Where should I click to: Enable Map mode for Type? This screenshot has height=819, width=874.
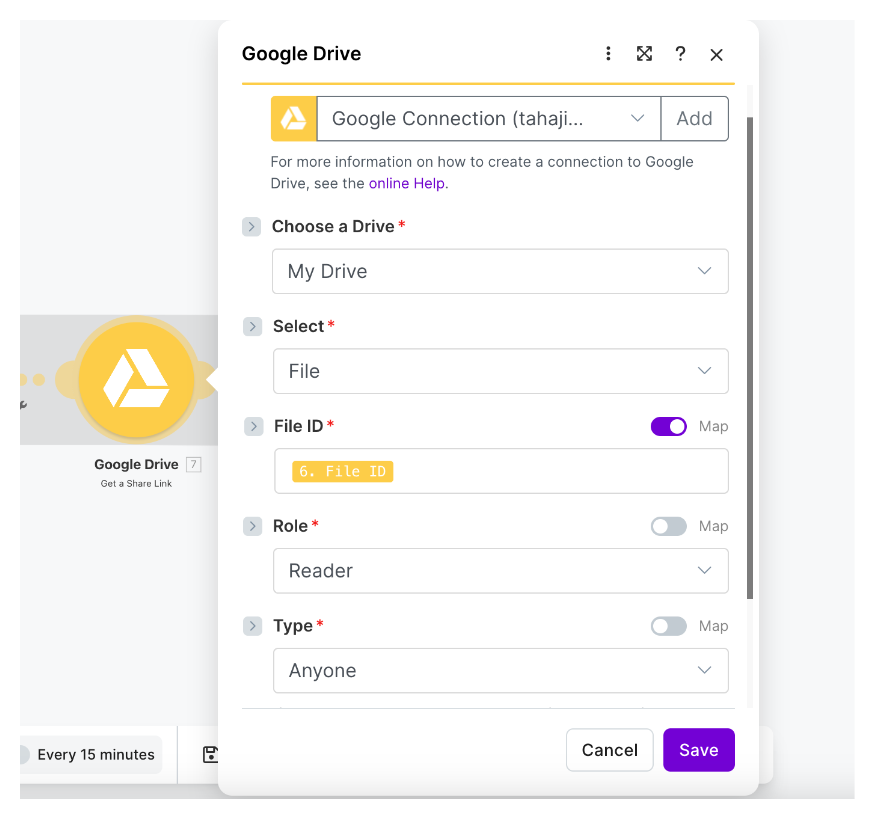(x=668, y=626)
